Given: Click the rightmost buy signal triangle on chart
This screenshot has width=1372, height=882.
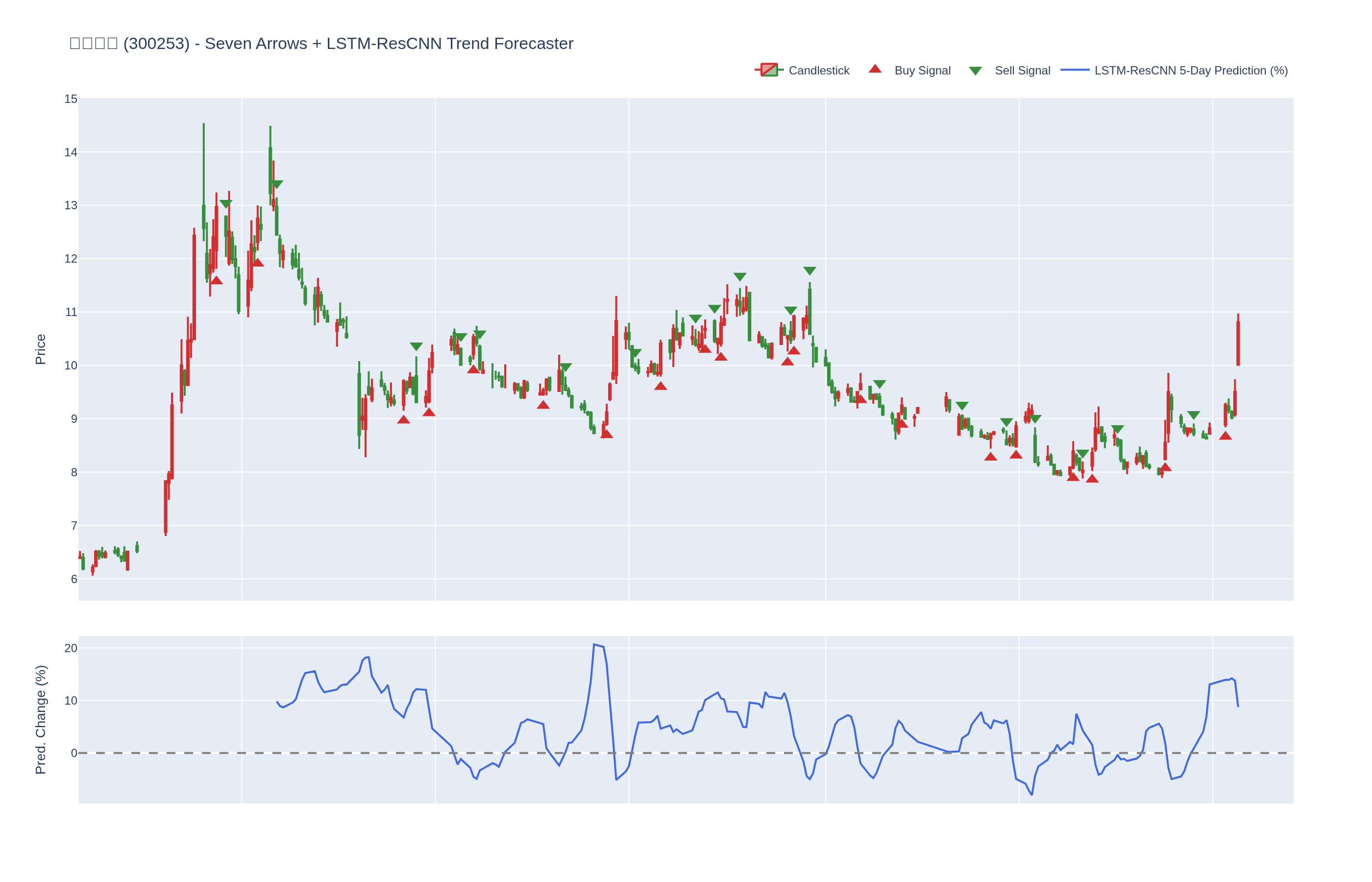Looking at the screenshot, I should tap(1225, 436).
